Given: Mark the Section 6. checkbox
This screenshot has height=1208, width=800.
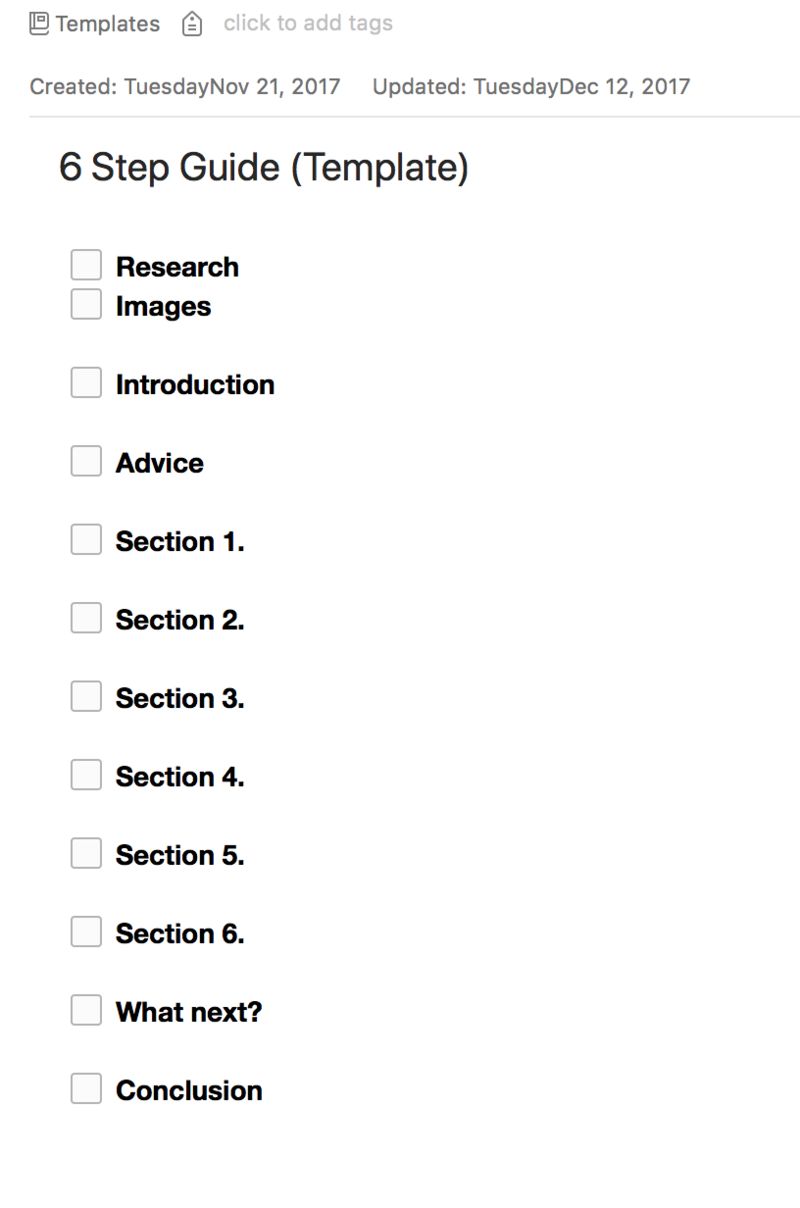Looking at the screenshot, I should tap(86, 932).
